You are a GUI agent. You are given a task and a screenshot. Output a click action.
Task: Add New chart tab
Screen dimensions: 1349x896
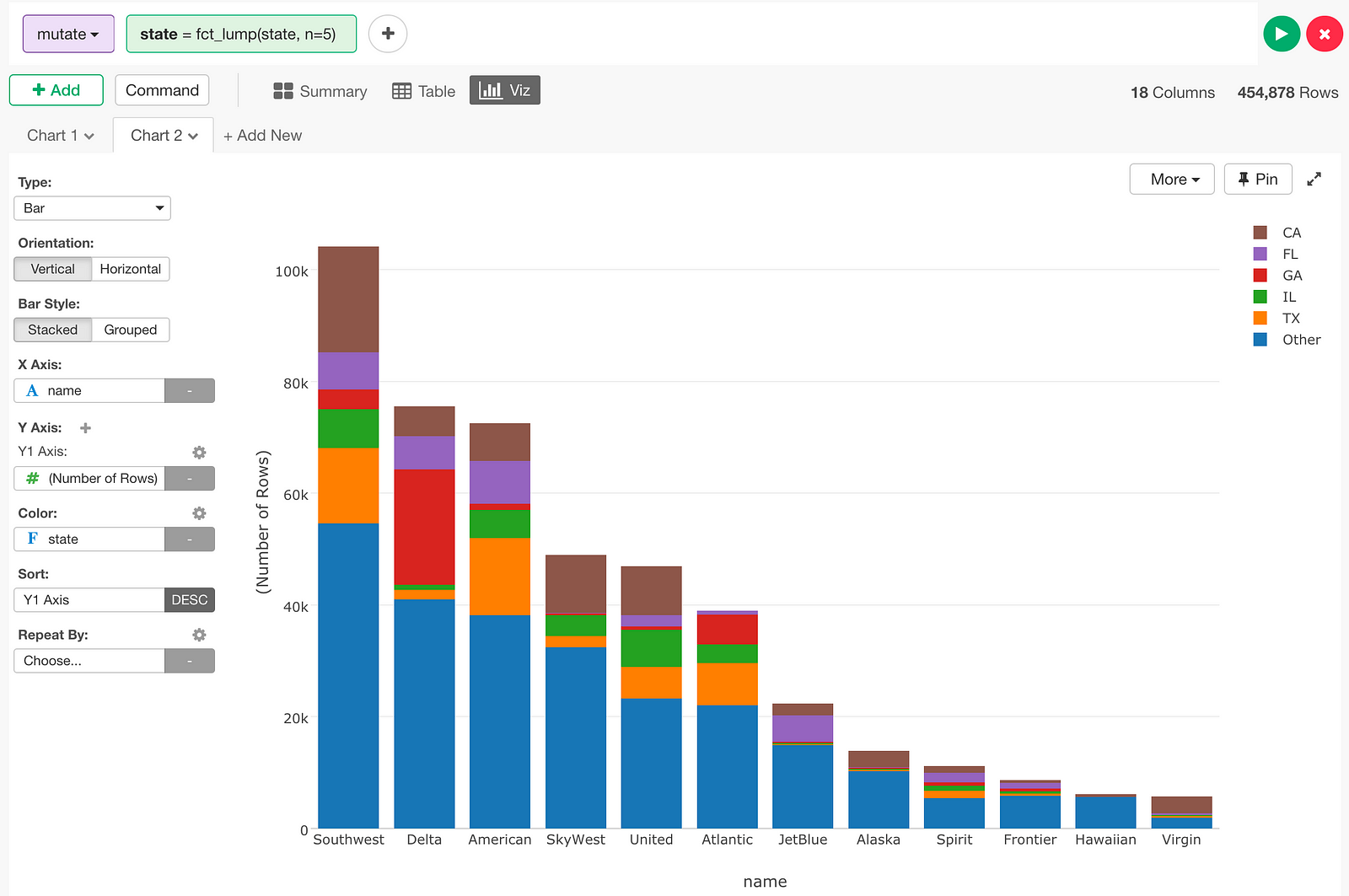coord(262,136)
